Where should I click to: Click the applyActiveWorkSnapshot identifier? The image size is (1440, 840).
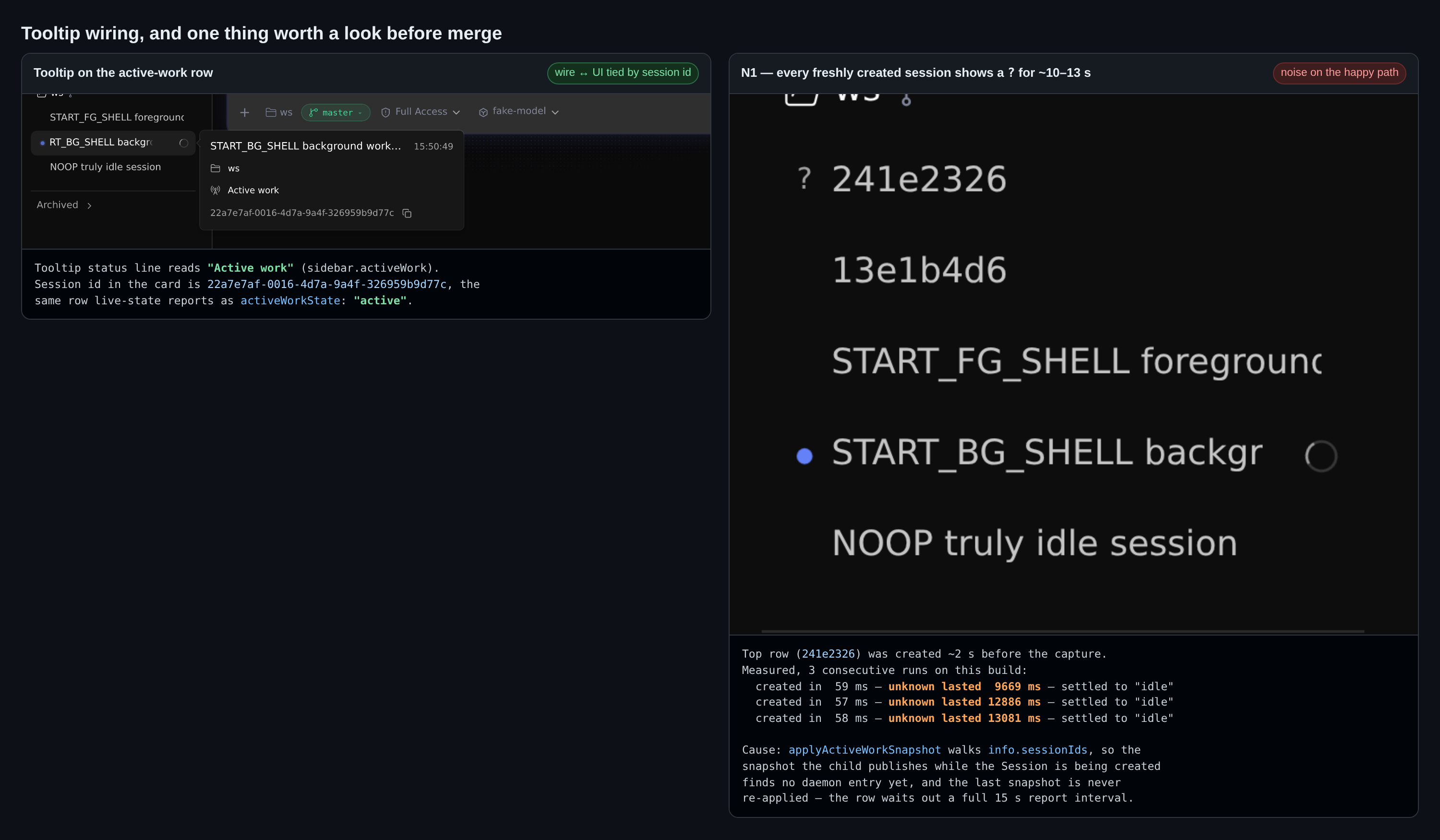click(864, 750)
